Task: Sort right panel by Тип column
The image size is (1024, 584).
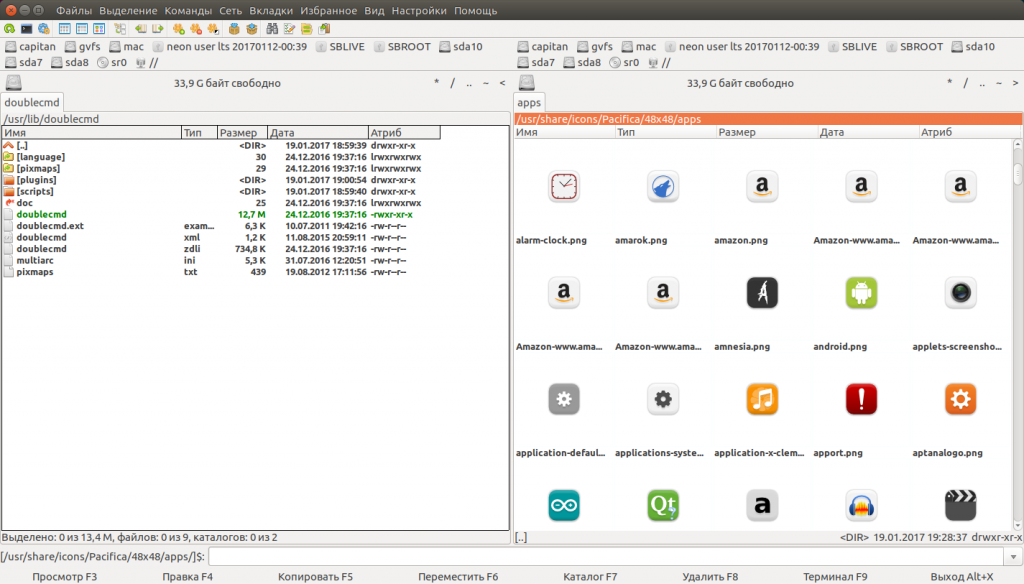Action: pos(665,132)
